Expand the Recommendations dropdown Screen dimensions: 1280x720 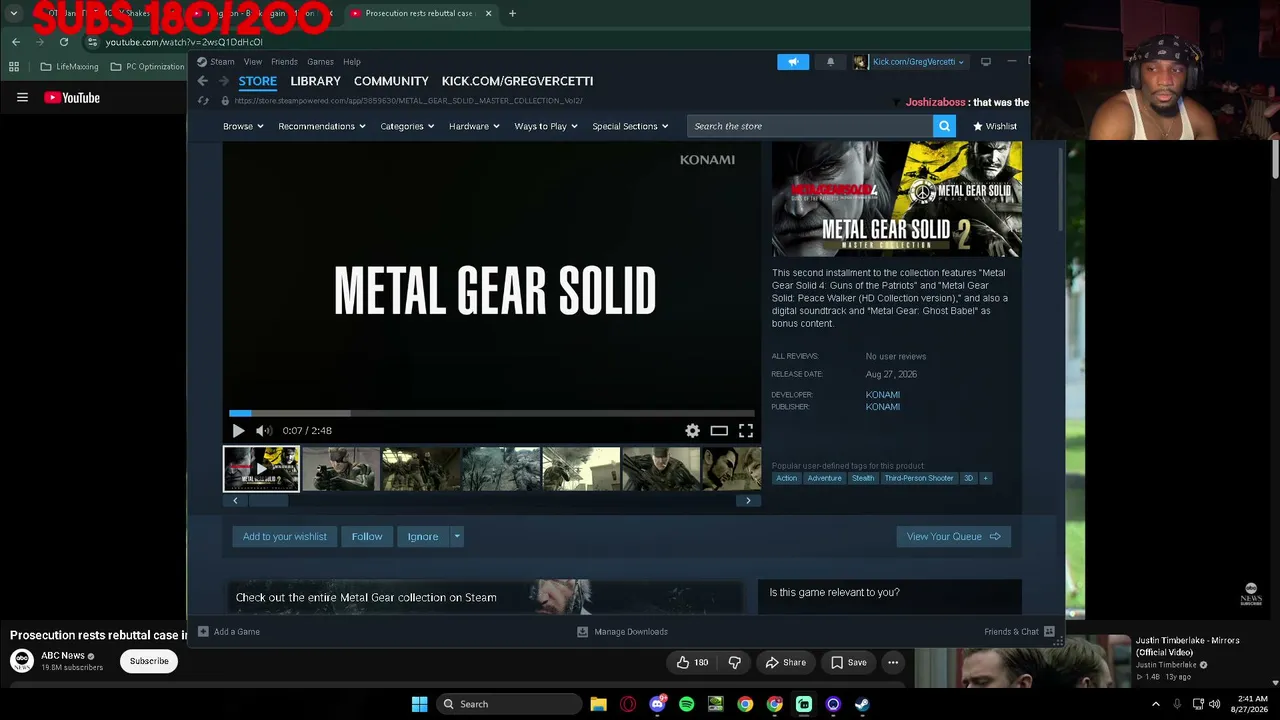click(x=322, y=126)
